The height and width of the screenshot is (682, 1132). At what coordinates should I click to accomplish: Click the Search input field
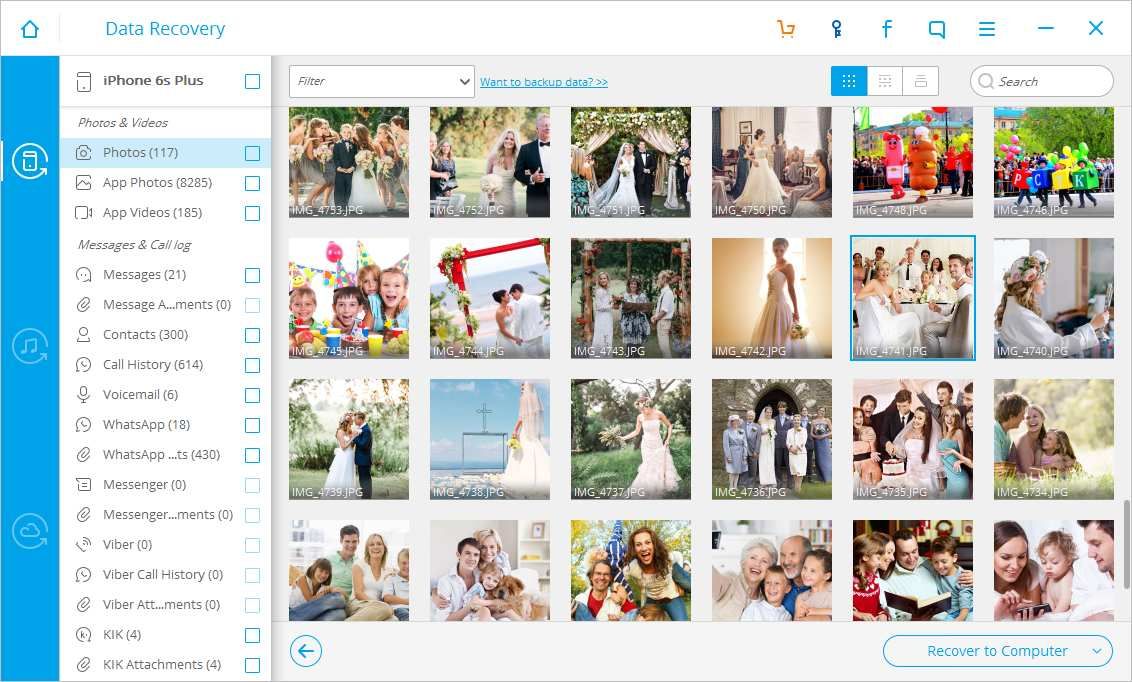pos(1042,82)
